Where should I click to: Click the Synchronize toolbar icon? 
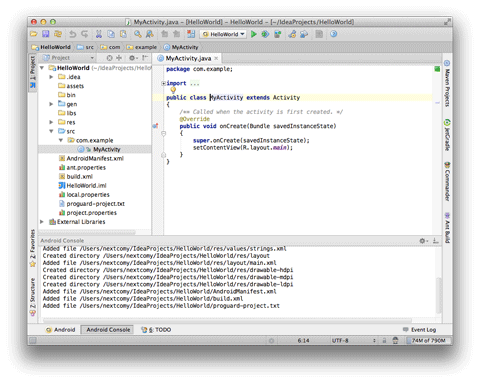point(58,34)
